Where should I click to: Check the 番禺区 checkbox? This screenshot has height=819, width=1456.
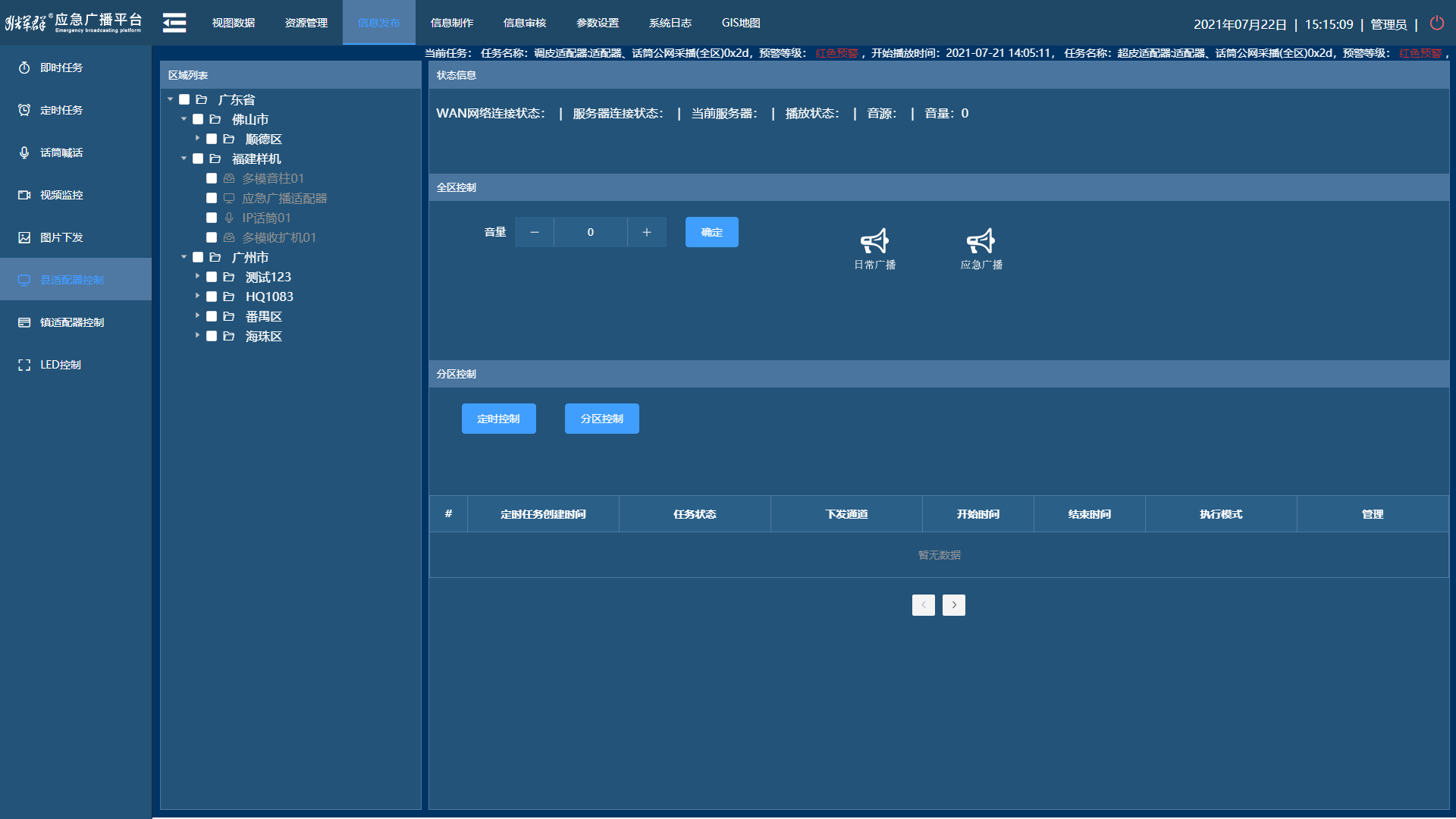click(x=212, y=316)
